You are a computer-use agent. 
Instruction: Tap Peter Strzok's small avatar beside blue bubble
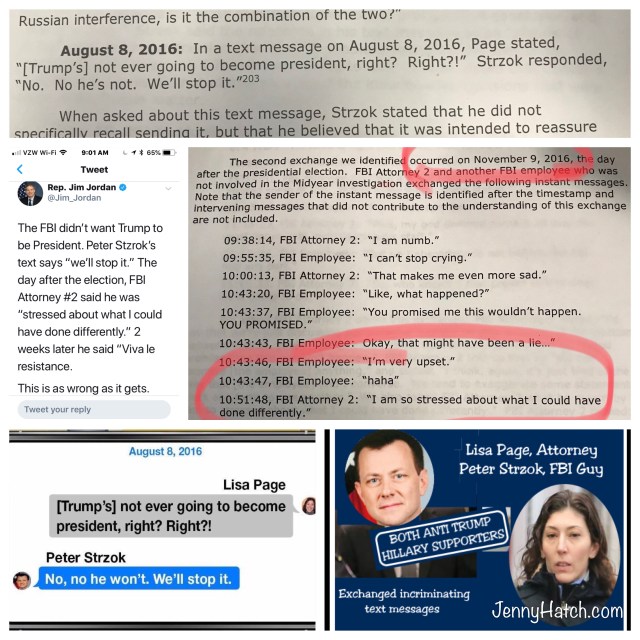click(22, 580)
